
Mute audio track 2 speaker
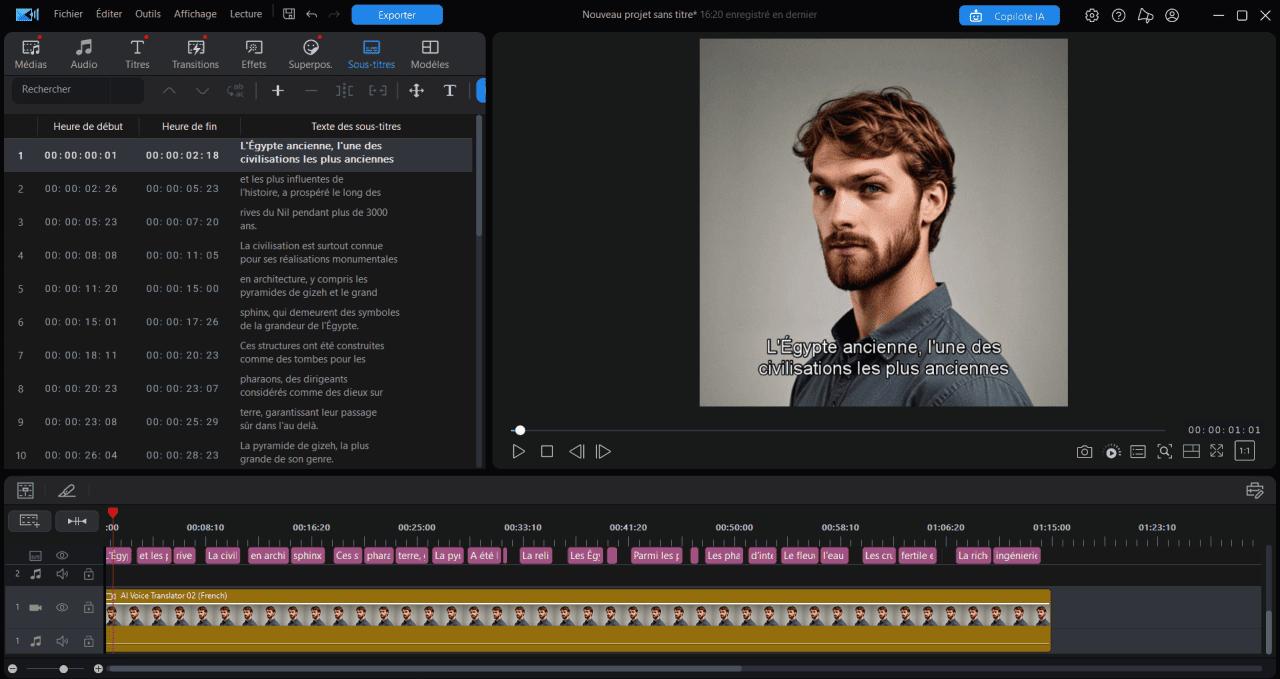click(62, 574)
